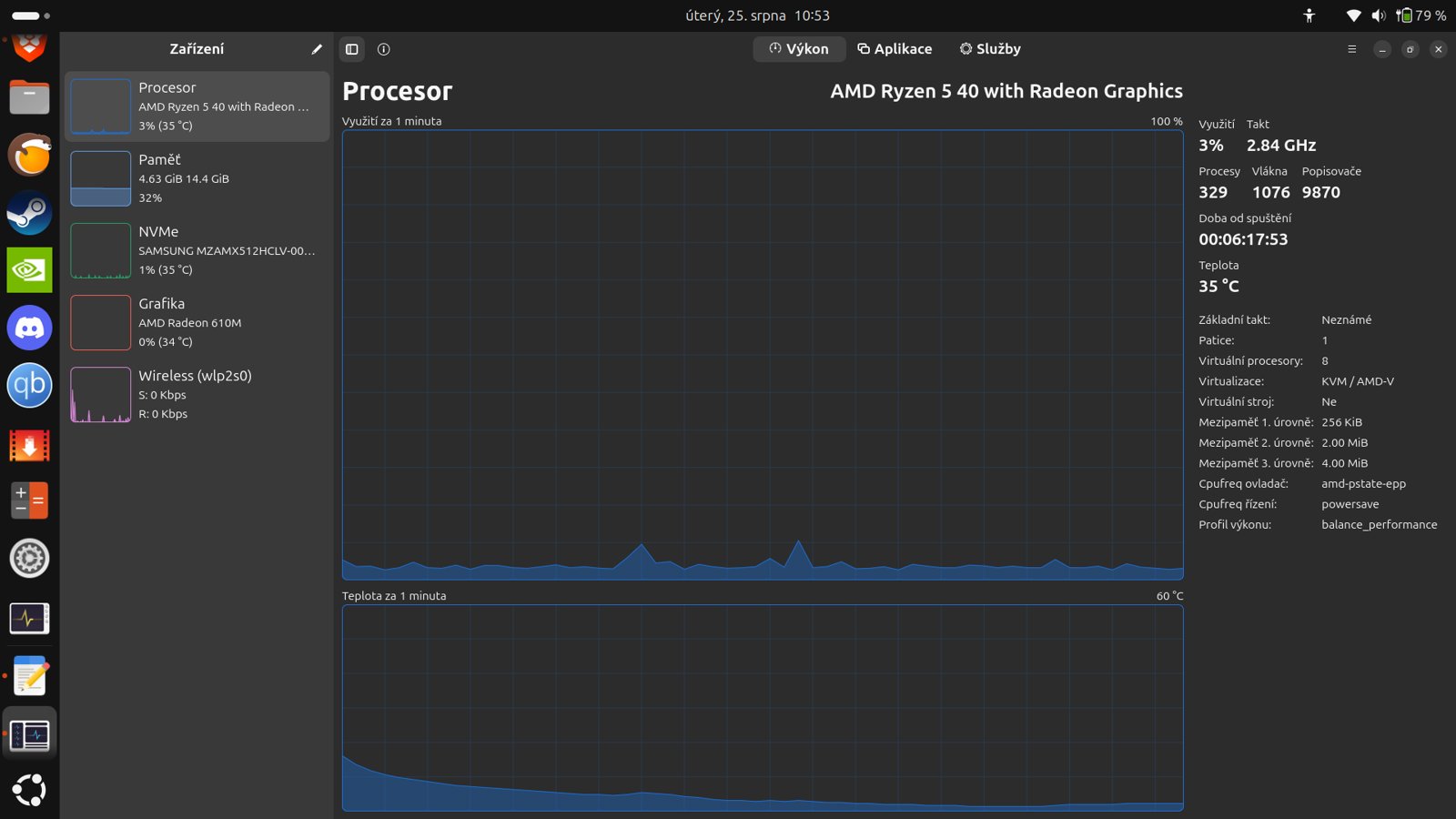Click the Zařízení sidebar title
Screen dimensions: 1456x819
pos(197,49)
